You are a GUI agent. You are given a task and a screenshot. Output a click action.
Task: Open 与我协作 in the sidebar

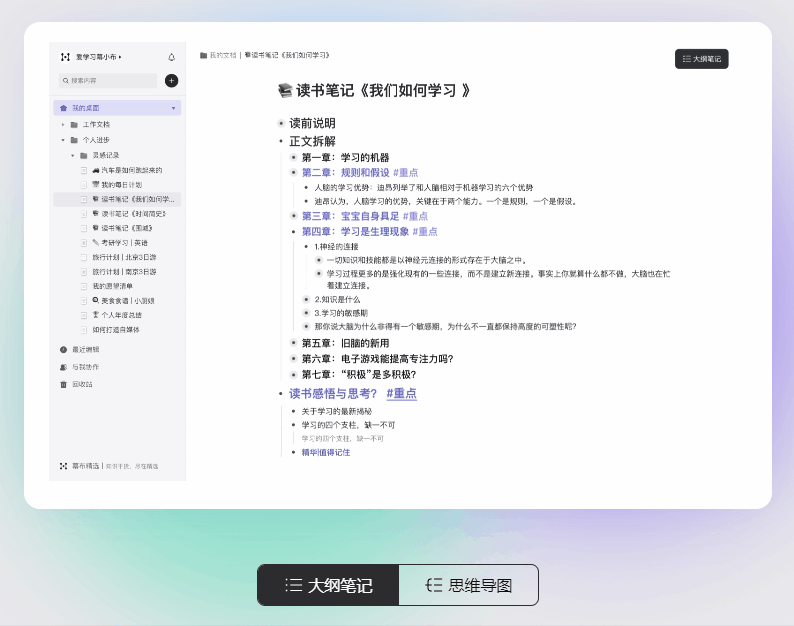(86, 367)
